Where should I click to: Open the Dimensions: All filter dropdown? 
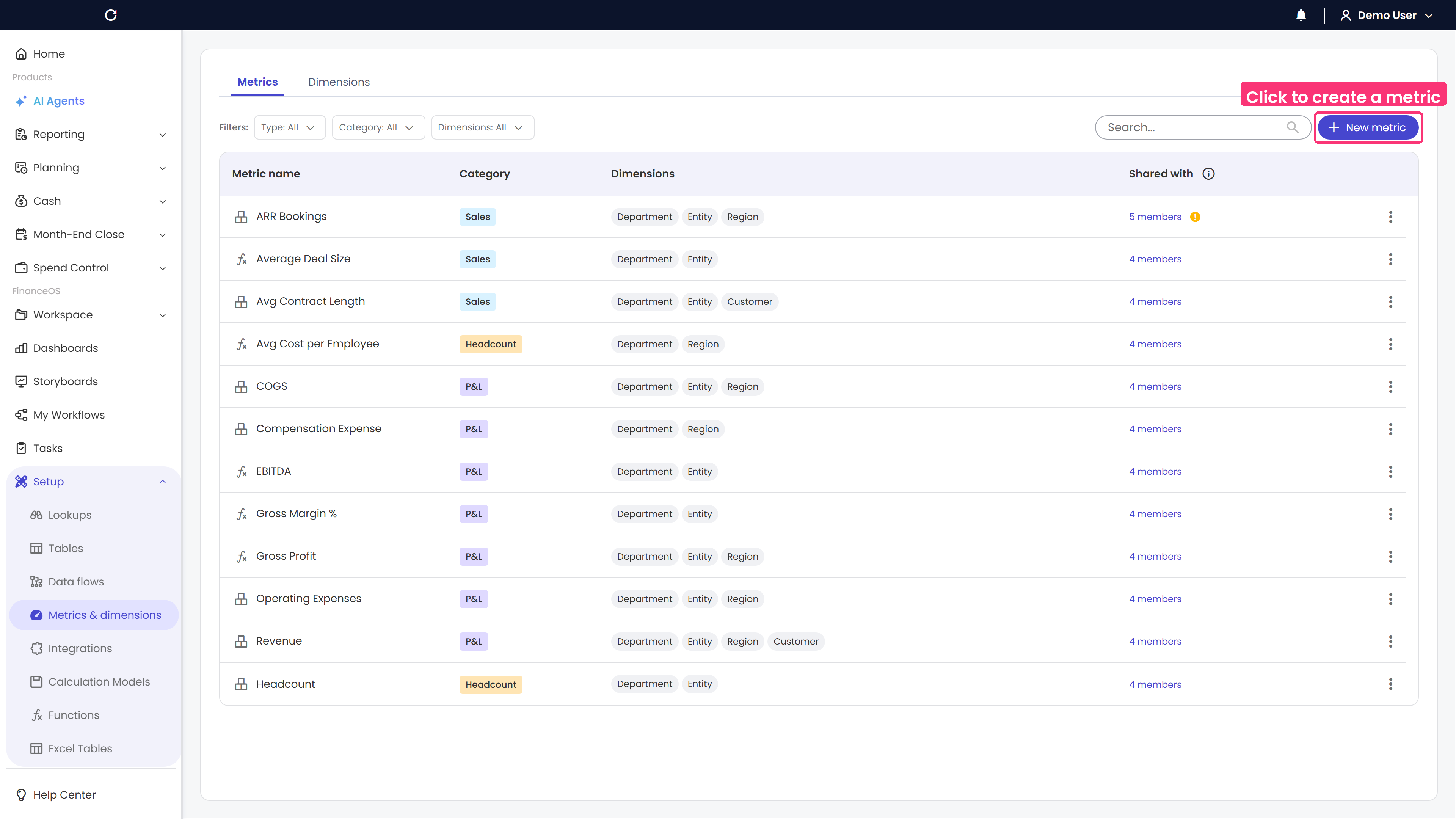(482, 127)
